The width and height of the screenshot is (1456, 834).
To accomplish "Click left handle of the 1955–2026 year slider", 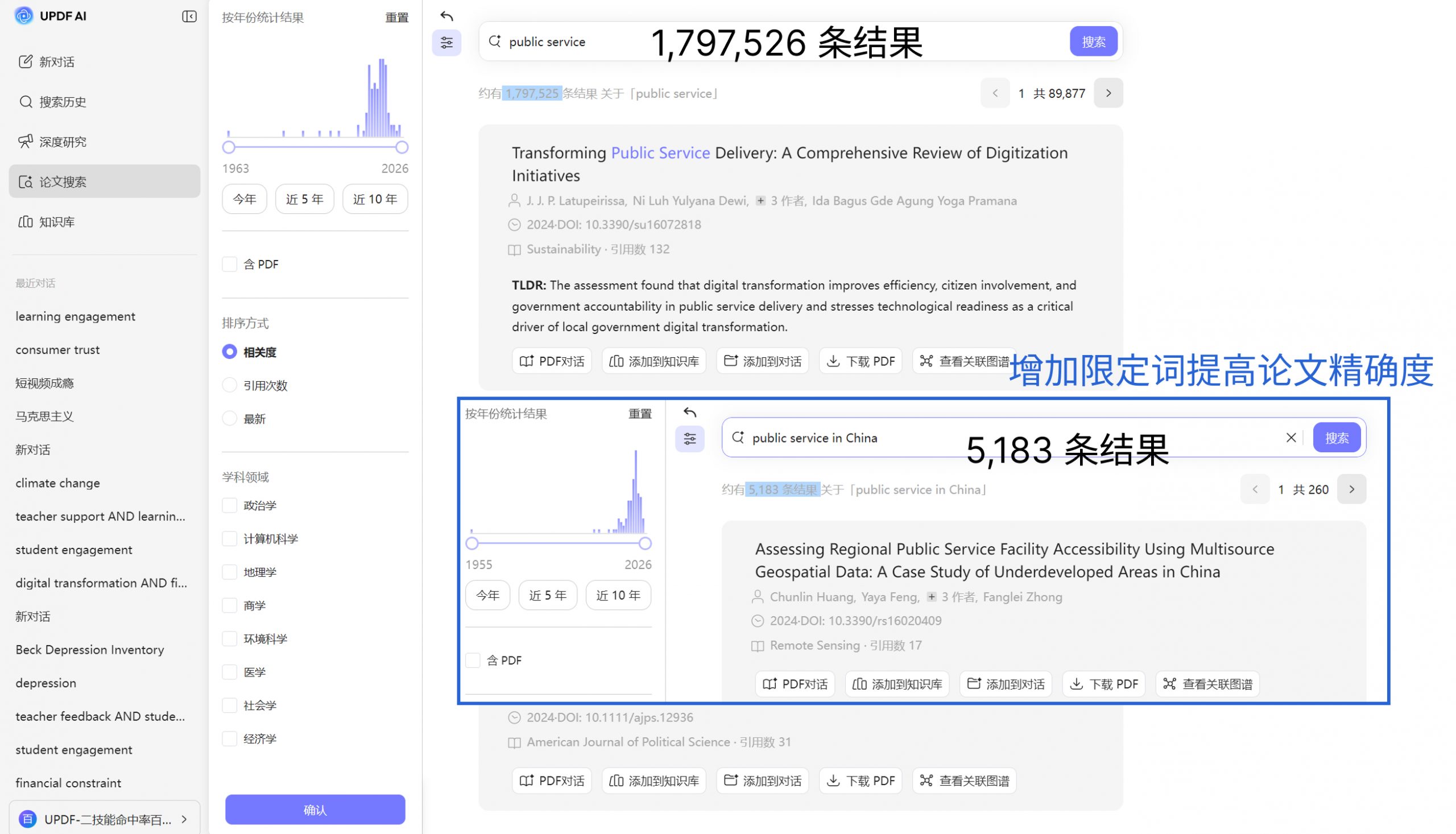I will point(472,543).
